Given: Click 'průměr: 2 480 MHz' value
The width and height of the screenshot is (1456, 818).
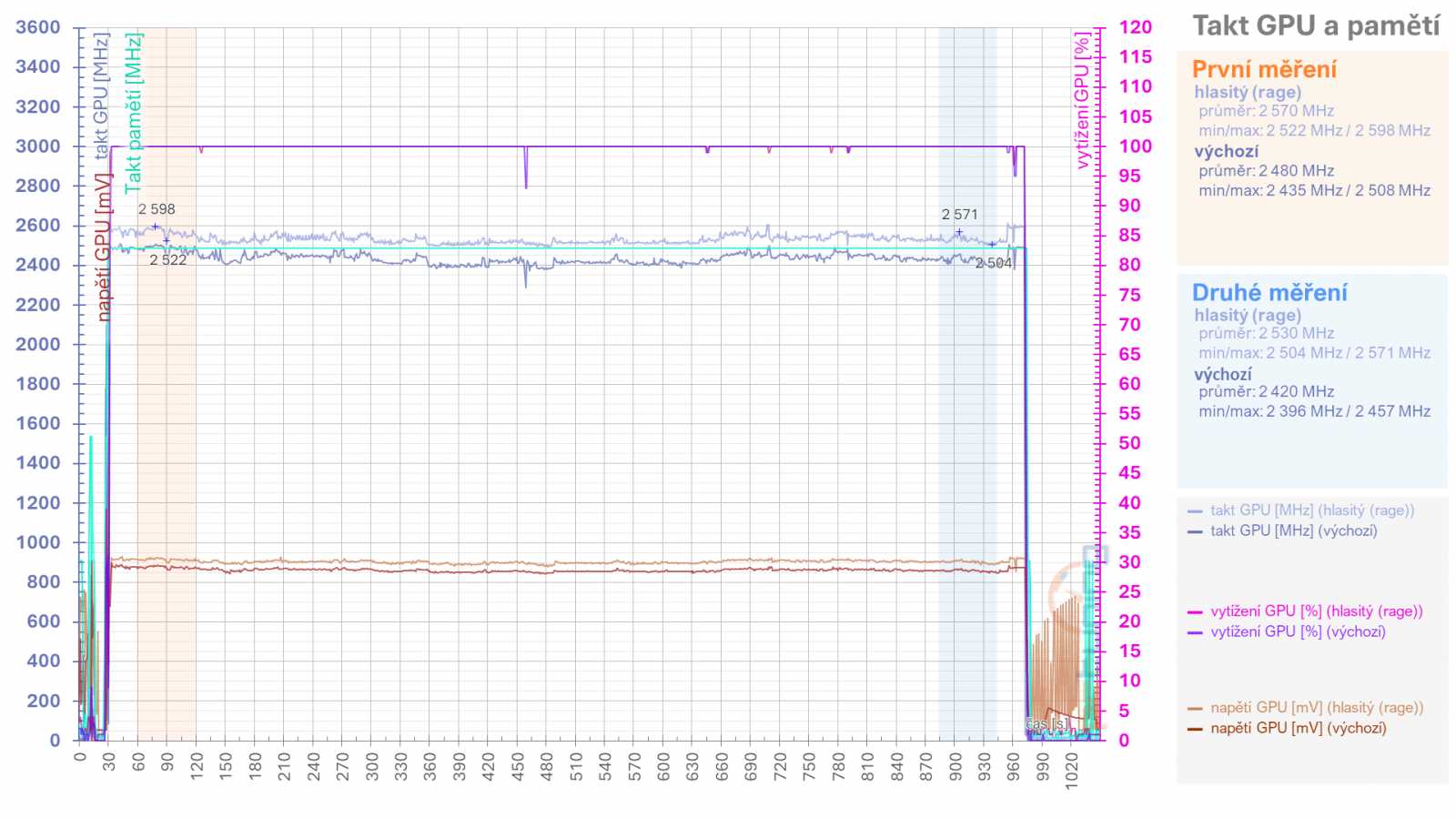Looking at the screenshot, I should pos(1266,171).
